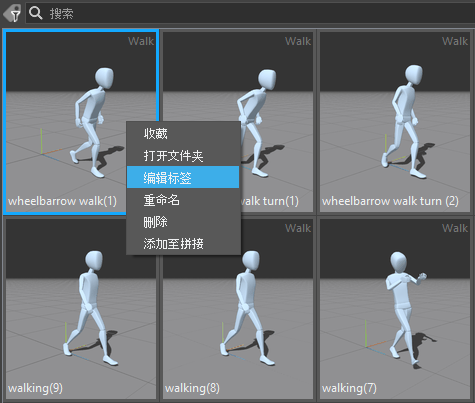
Task: Select the wheelbarrow walk turn (2) thumbnail
Action: (395, 122)
